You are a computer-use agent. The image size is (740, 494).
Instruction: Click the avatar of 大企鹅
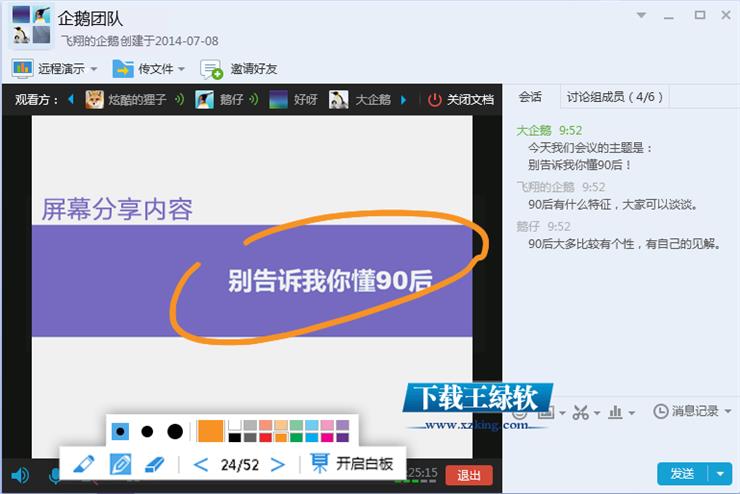(339, 100)
